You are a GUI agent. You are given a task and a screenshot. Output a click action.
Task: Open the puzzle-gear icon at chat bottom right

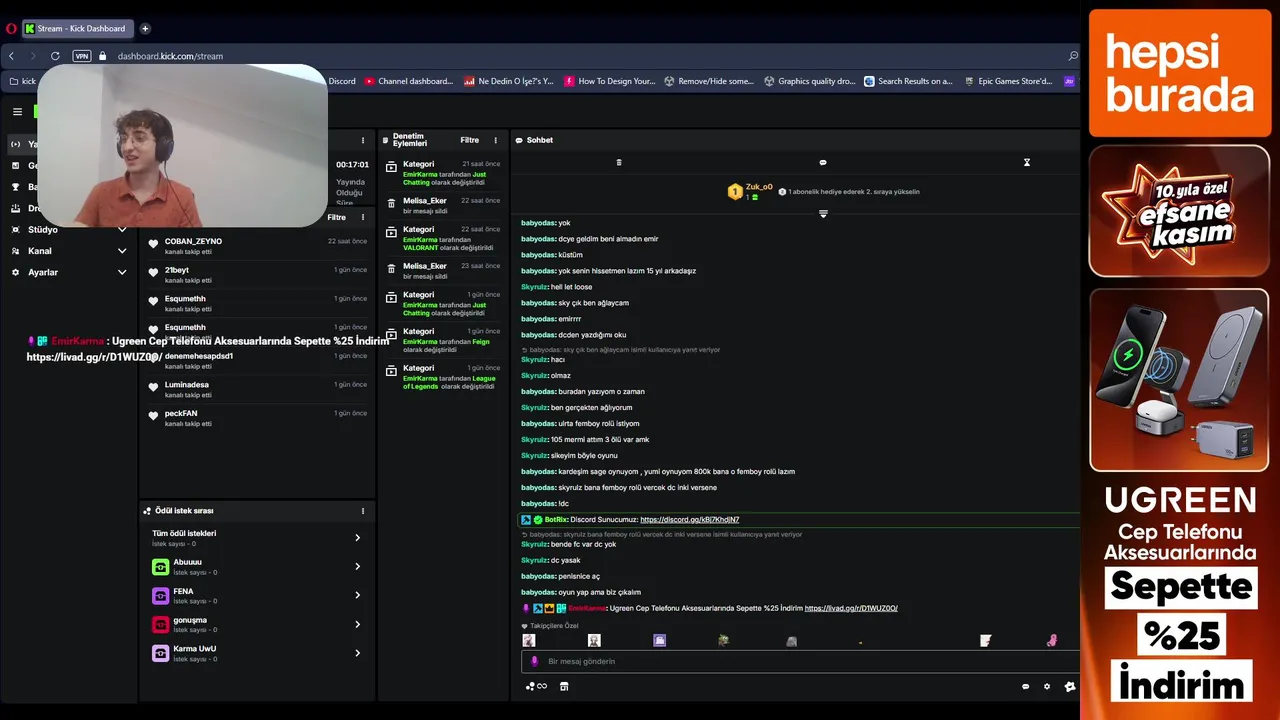click(x=1070, y=686)
